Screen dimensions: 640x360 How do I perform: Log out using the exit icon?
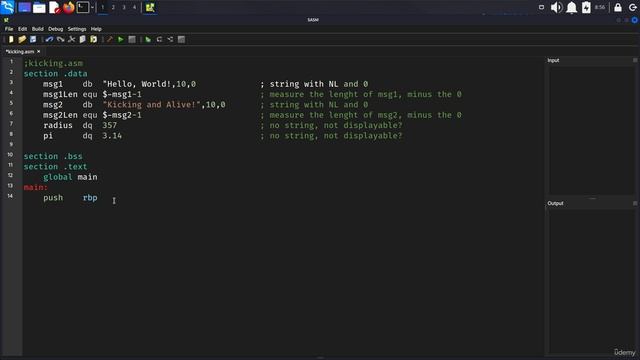[x=633, y=7]
